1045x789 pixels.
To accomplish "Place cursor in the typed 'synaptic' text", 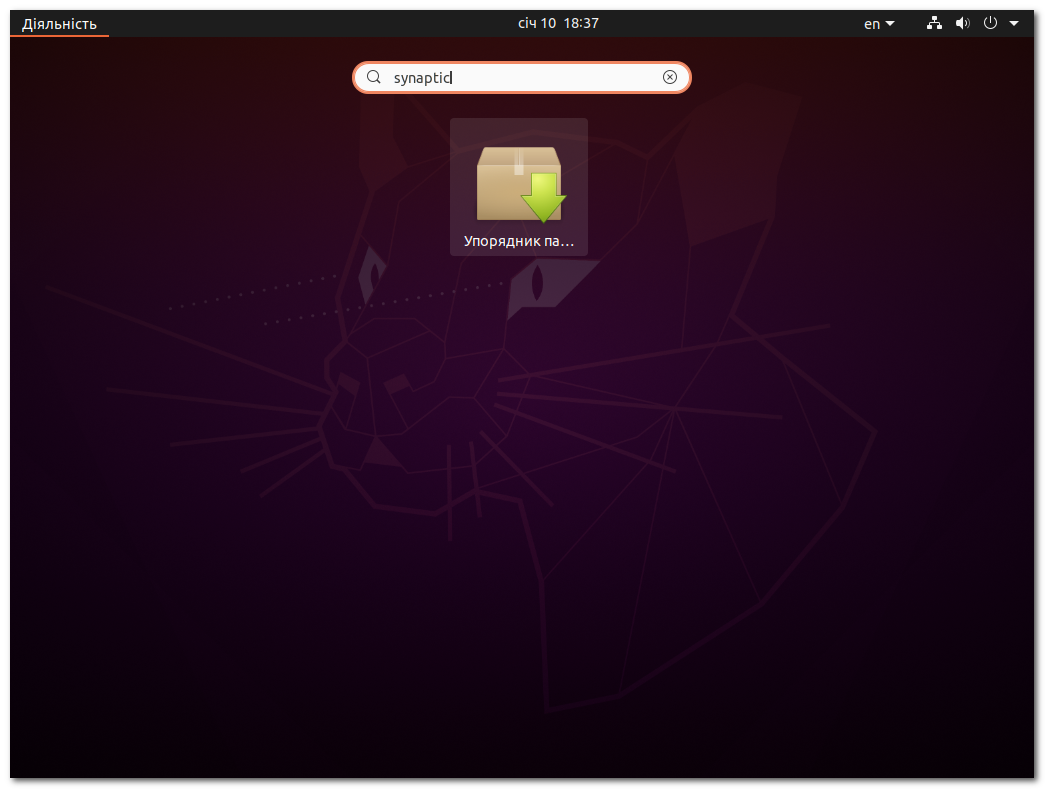I will tap(421, 78).
